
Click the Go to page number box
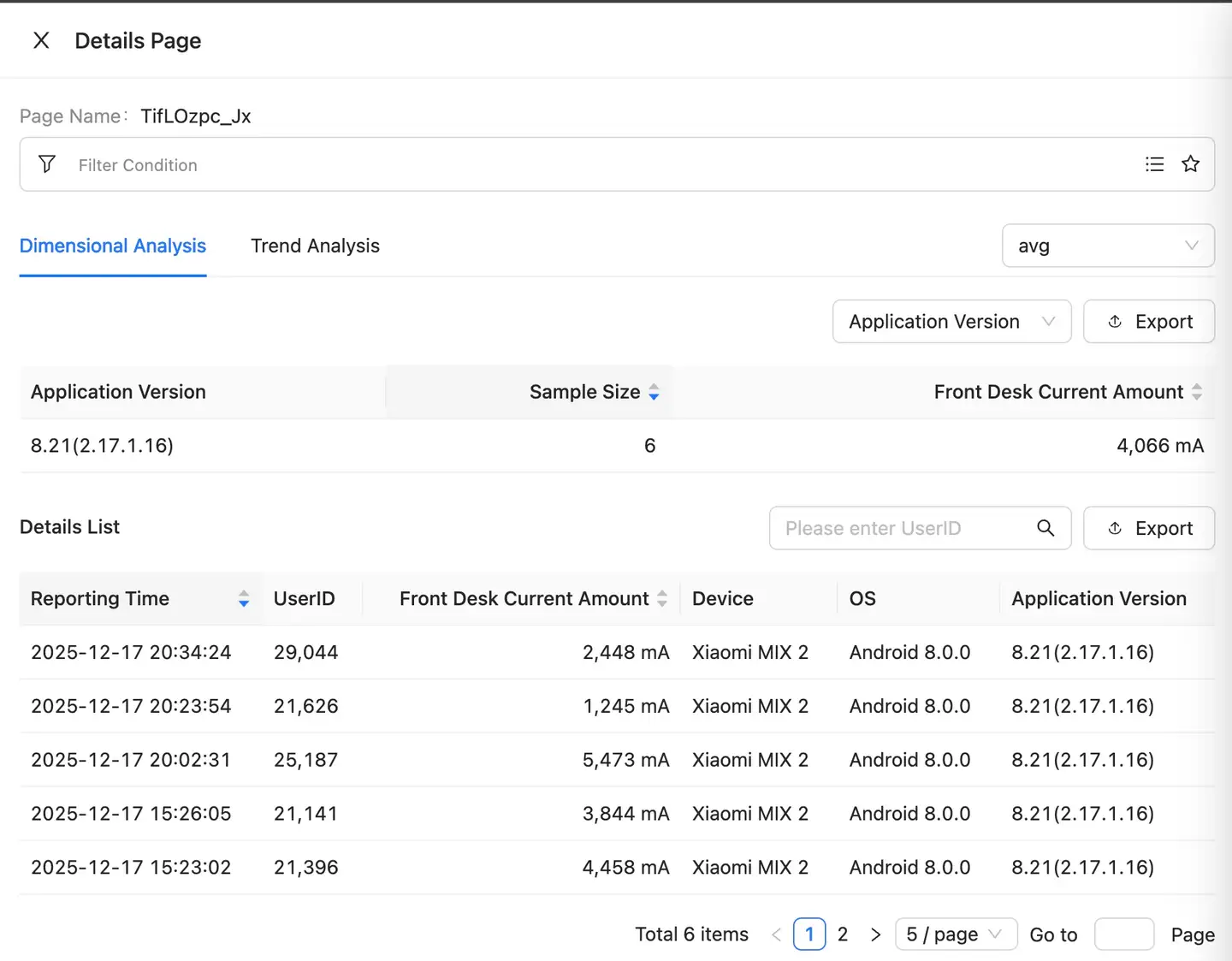pos(1123,934)
